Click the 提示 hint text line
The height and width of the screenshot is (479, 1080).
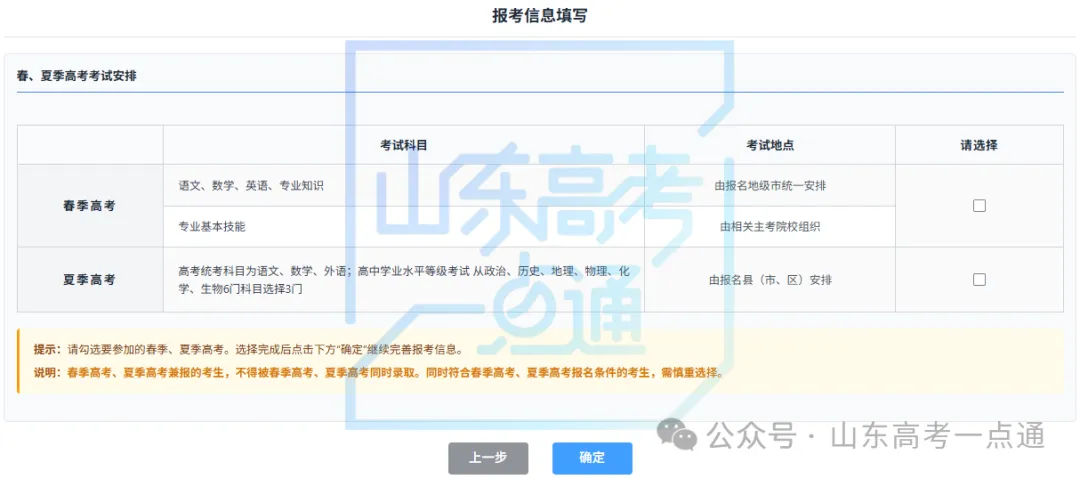click(252, 349)
